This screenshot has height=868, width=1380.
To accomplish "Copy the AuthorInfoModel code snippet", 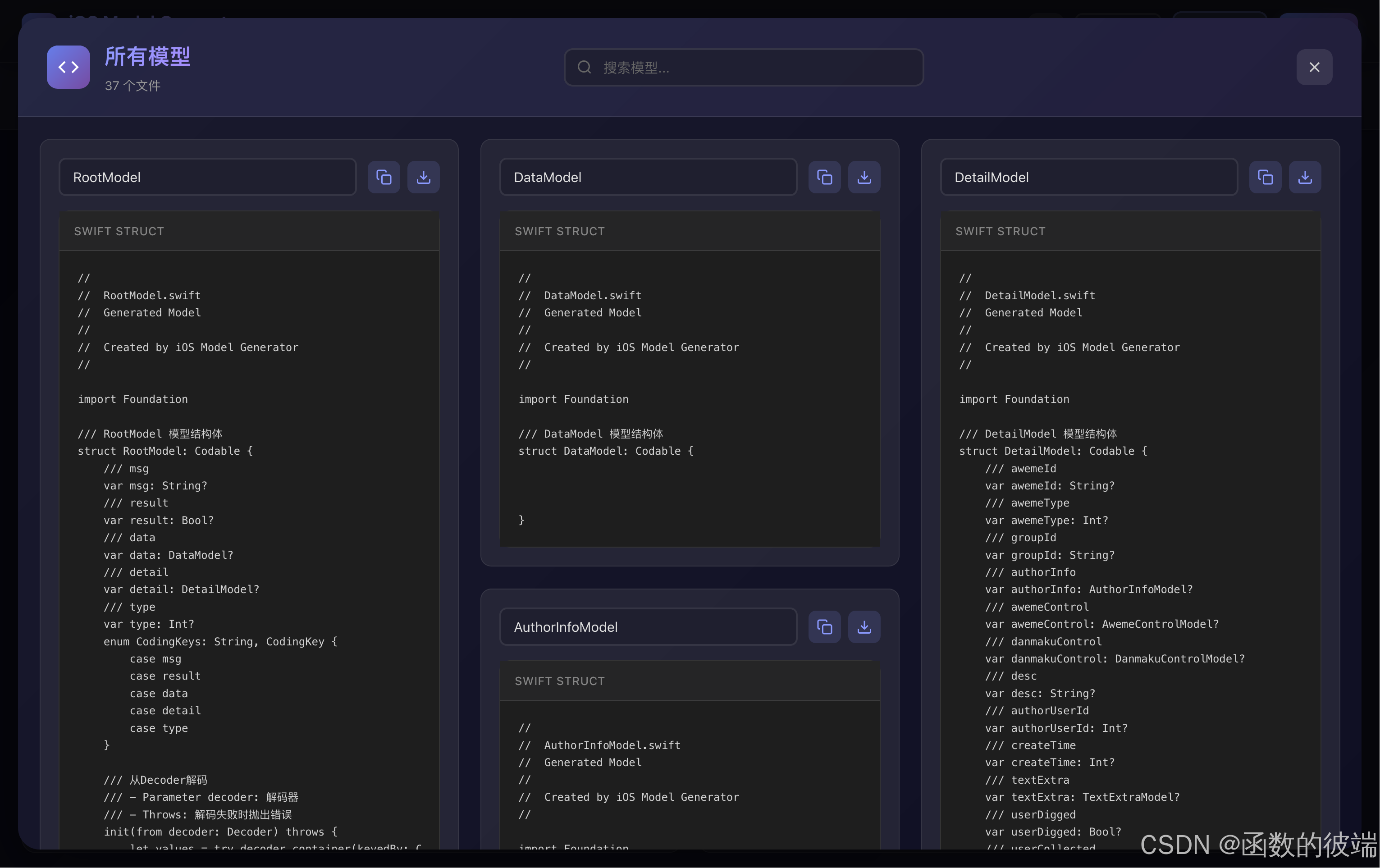I will 824,627.
